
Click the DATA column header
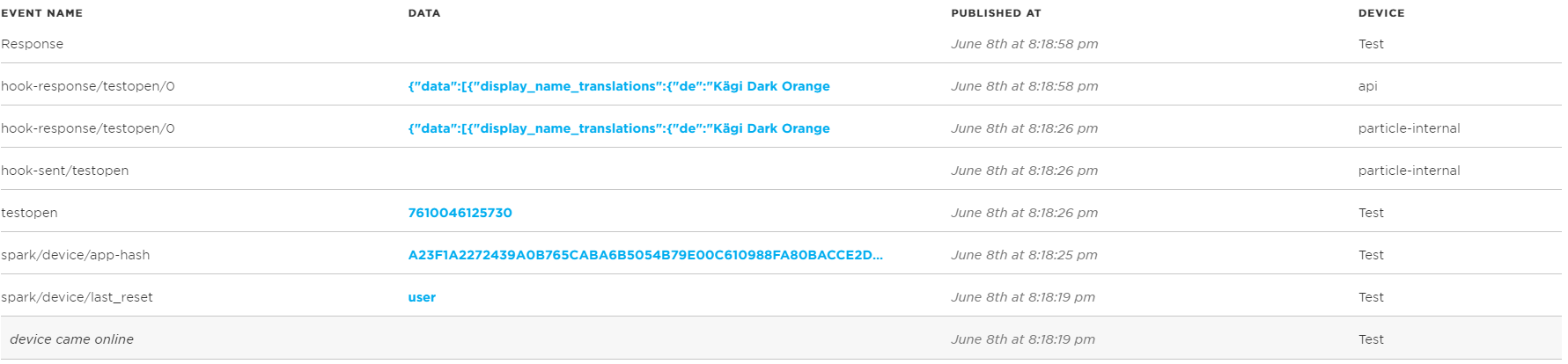pos(424,13)
